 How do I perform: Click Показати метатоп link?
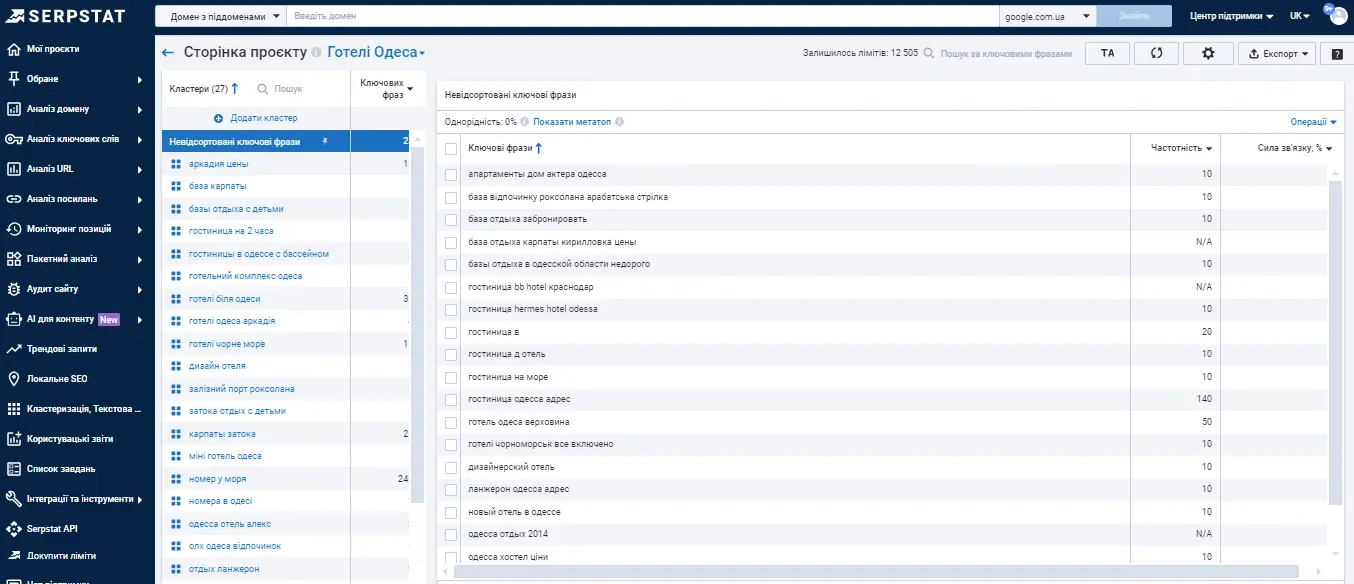(x=572, y=122)
